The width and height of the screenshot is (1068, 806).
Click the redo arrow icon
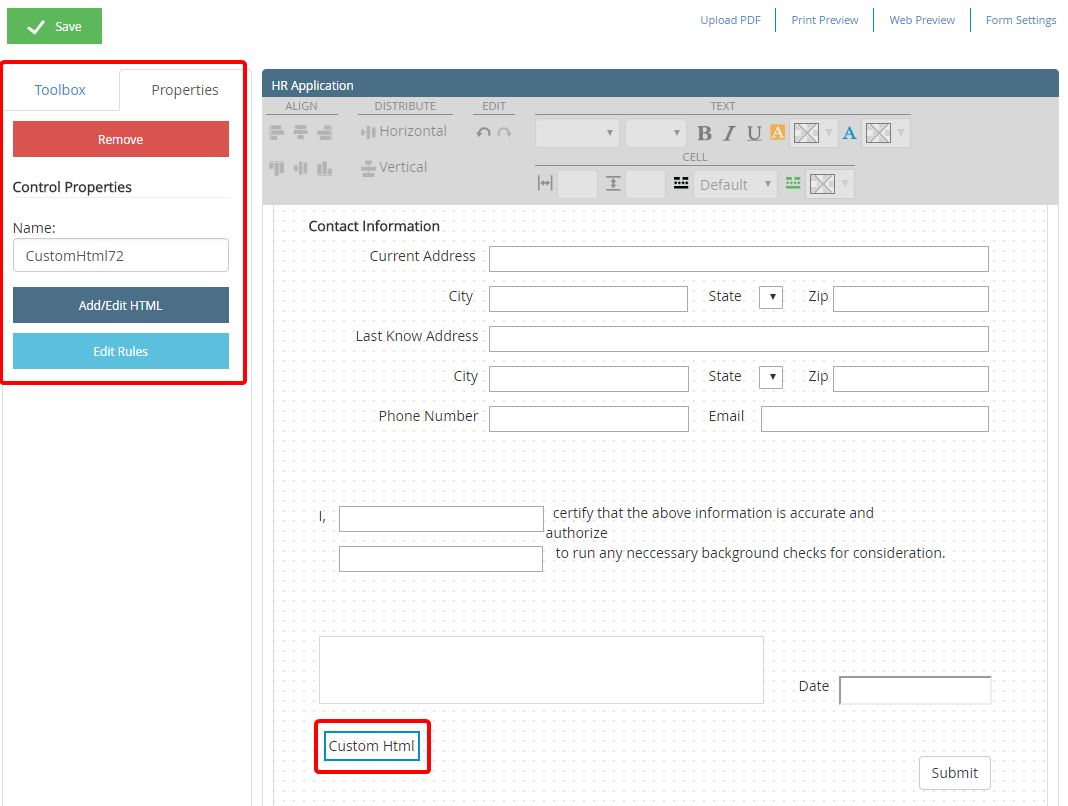pos(504,132)
